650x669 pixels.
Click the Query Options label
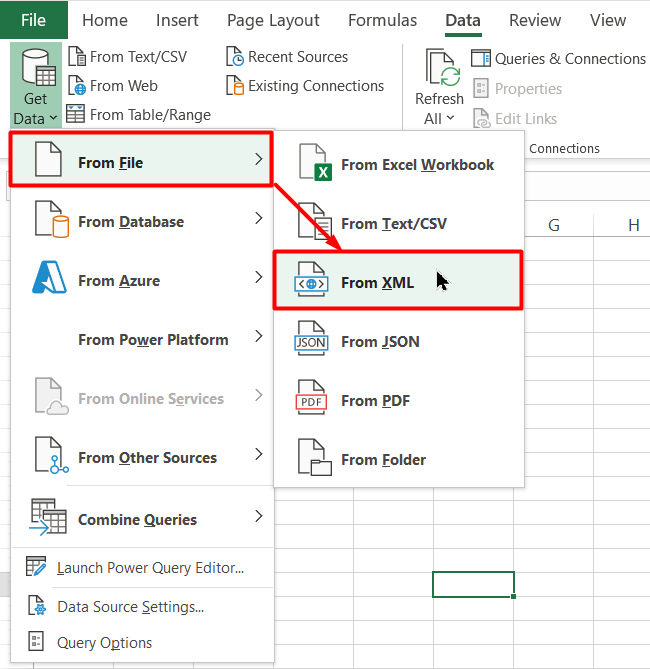[x=105, y=643]
